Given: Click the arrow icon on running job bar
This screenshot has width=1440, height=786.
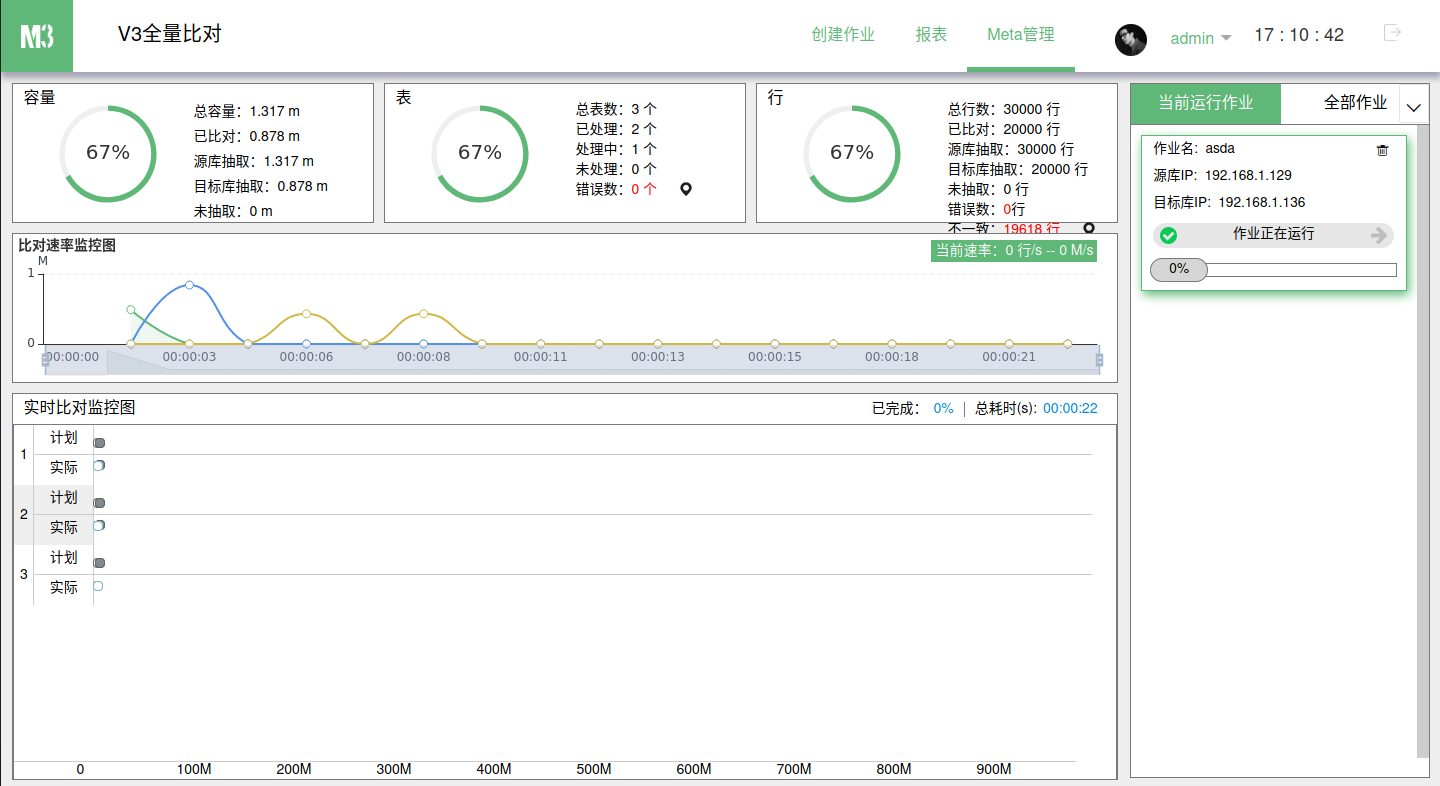Looking at the screenshot, I should click(1379, 235).
